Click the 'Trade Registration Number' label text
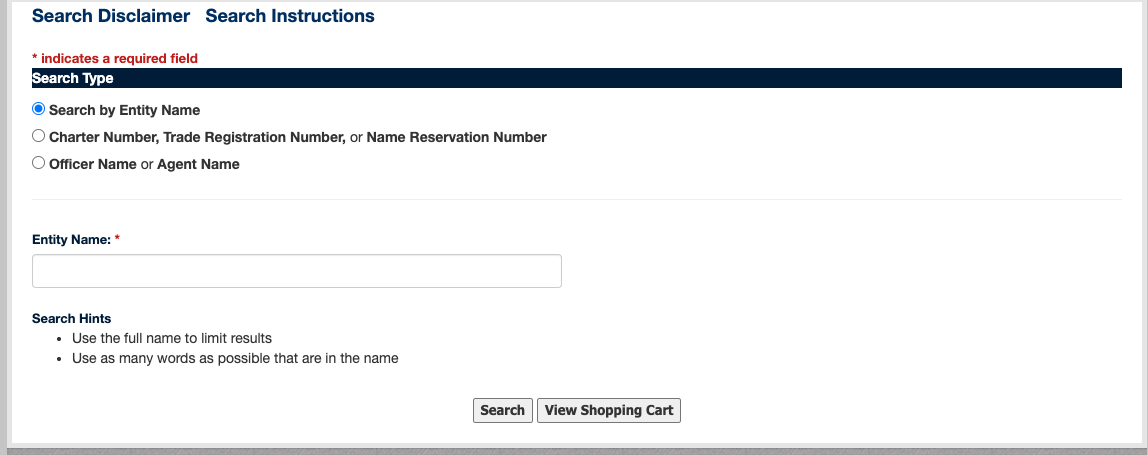The width and height of the screenshot is (1148, 455). click(x=254, y=137)
